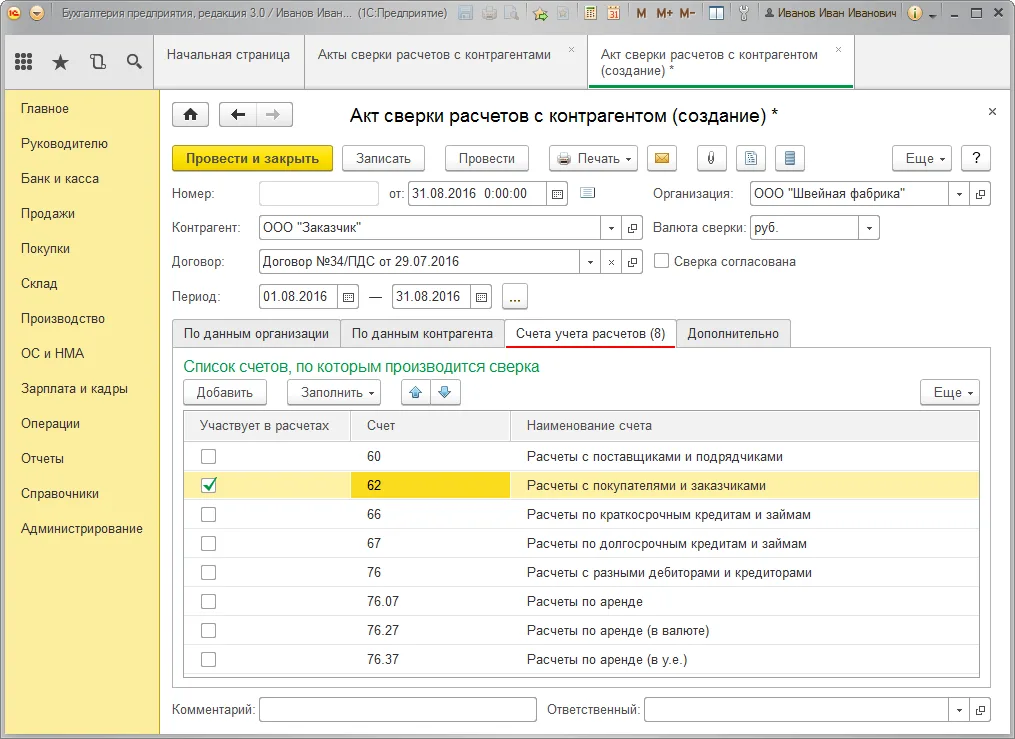Click the paperclip attached files icon
This screenshot has width=1015, height=739.
pos(710,158)
